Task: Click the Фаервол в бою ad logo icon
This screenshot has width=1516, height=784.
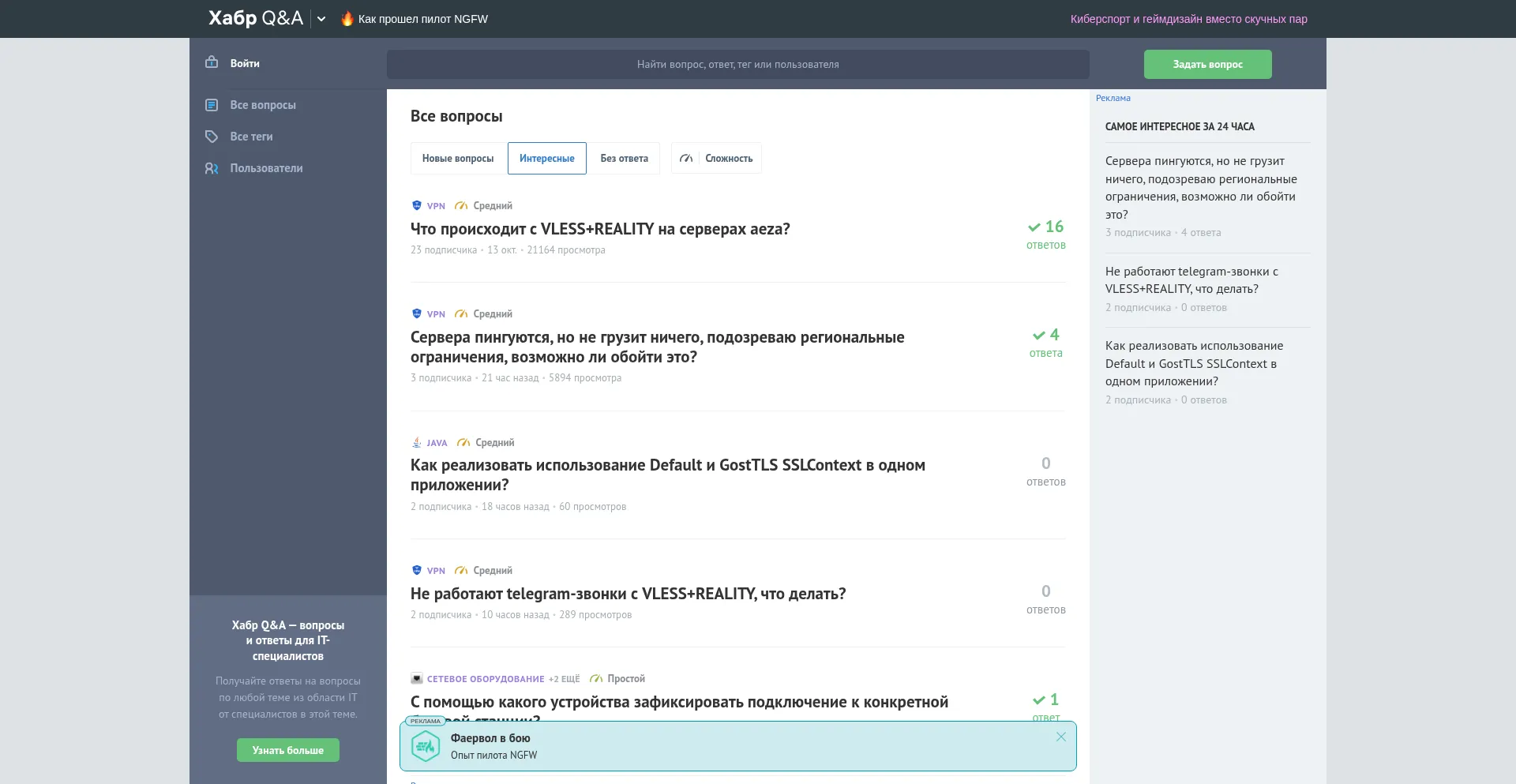Action: (426, 746)
